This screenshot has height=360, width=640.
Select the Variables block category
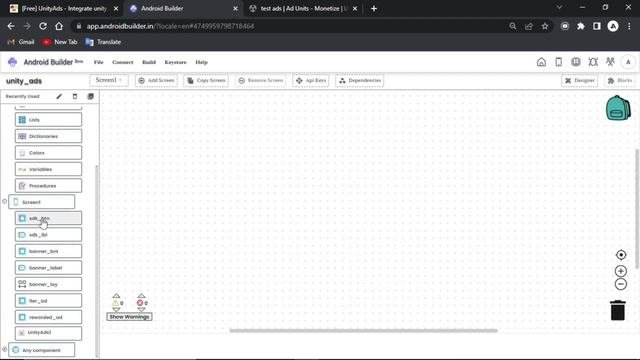pos(48,169)
